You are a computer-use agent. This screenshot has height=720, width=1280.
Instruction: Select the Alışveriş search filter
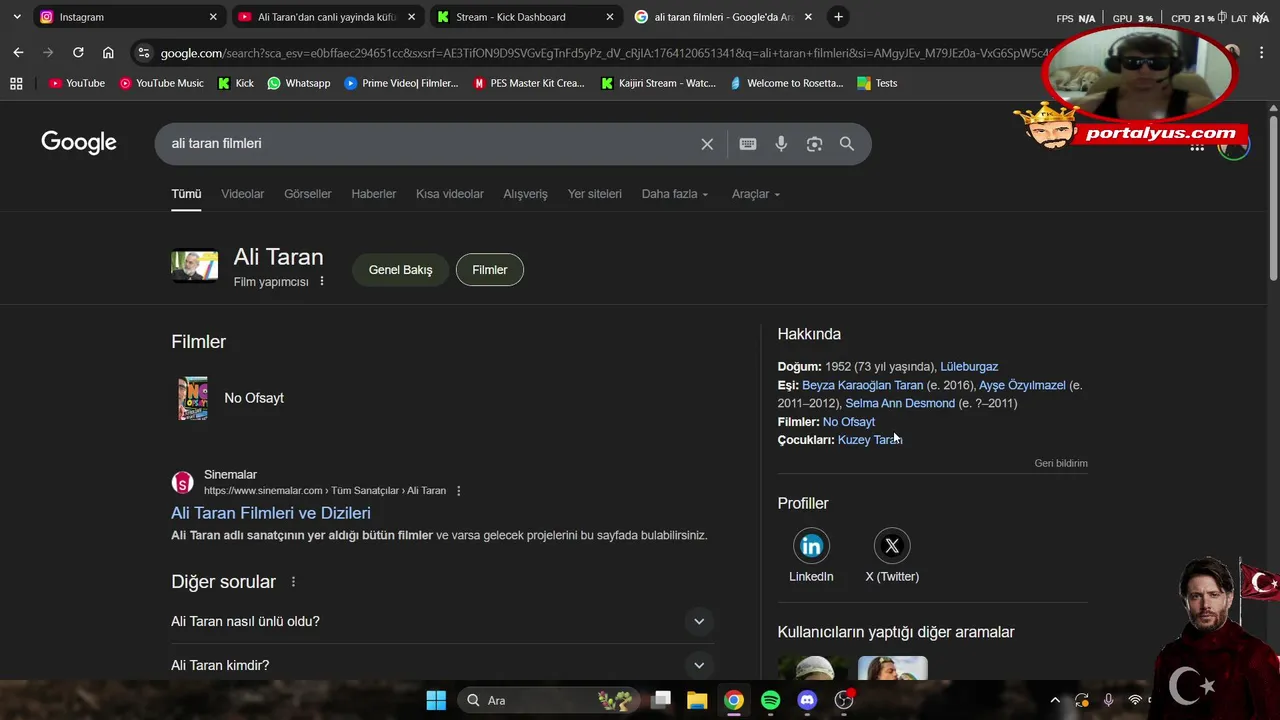[x=525, y=194]
